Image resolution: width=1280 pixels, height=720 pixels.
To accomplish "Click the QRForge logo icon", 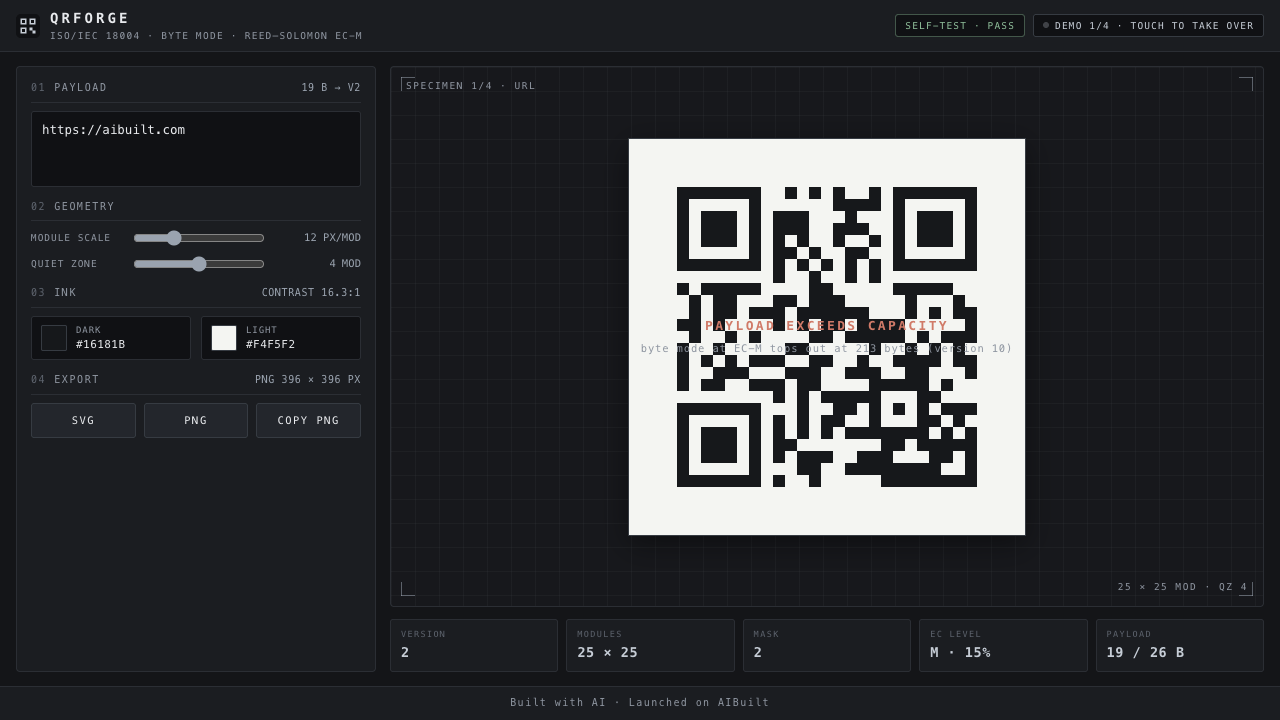I will pos(28,26).
